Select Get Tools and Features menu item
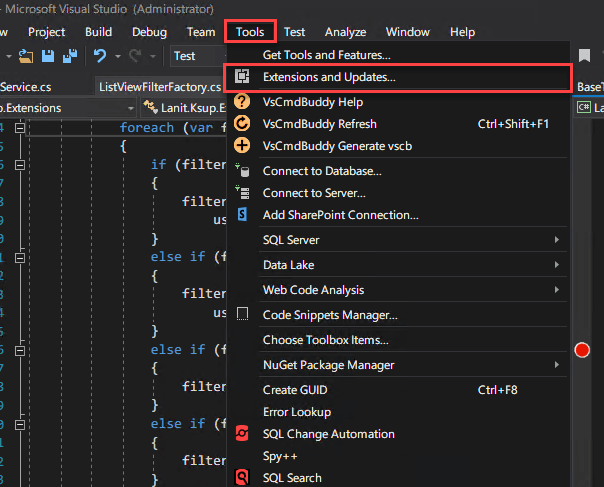Viewport: 604px width, 487px height. [x=326, y=55]
